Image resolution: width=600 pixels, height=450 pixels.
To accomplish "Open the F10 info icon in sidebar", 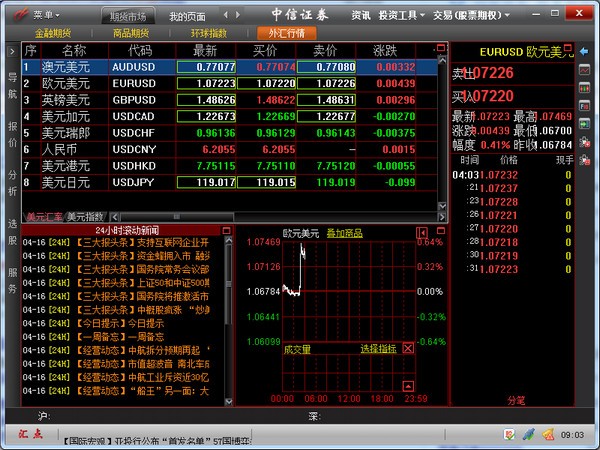I will (584, 106).
